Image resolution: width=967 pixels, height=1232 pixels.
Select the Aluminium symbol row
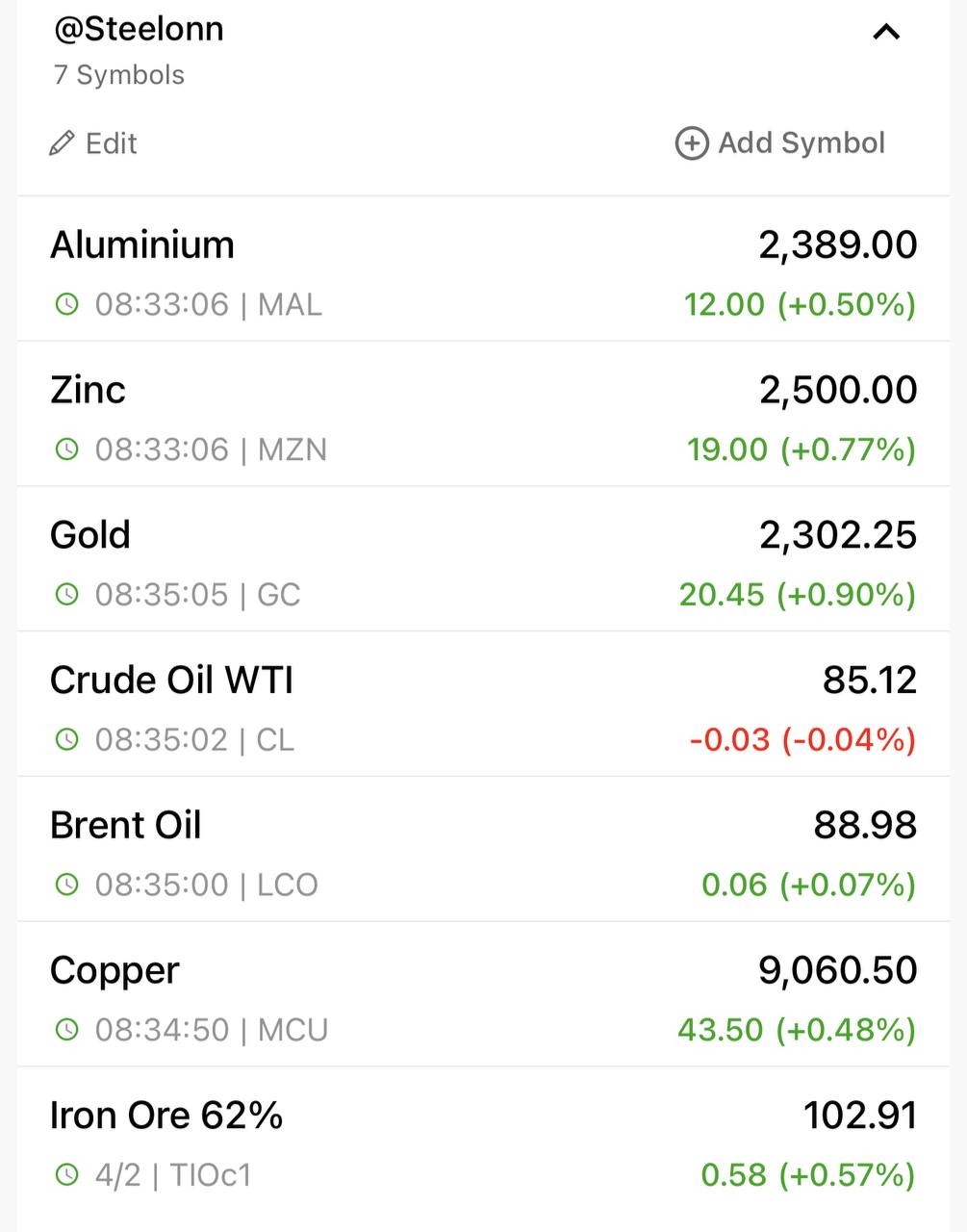point(483,269)
